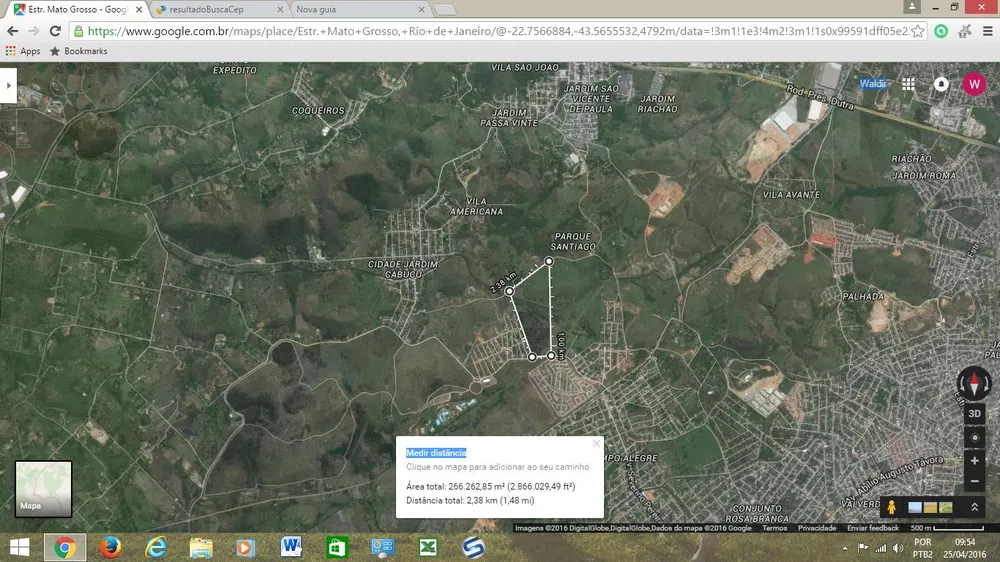
Task: Open the POR PTB2 language switcher
Action: [x=922, y=548]
